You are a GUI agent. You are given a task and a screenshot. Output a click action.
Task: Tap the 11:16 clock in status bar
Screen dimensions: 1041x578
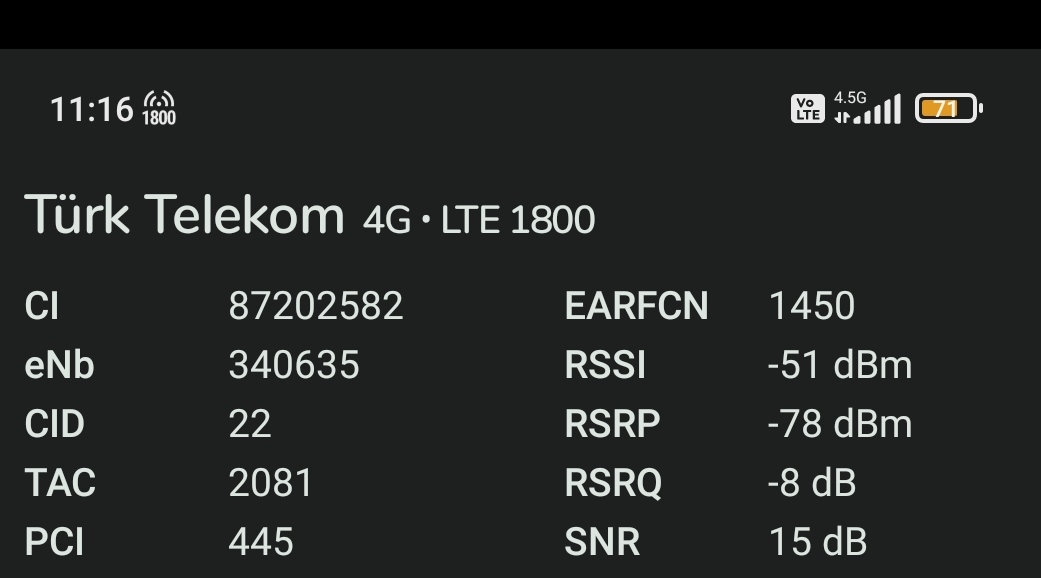pos(92,109)
